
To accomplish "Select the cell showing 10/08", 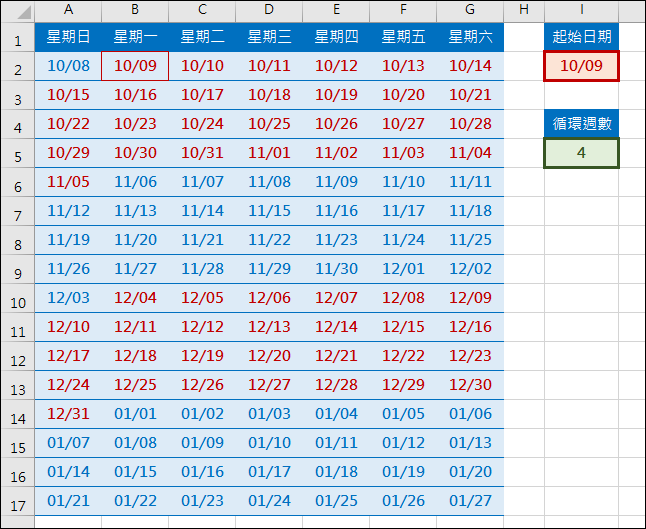I will pos(68,66).
